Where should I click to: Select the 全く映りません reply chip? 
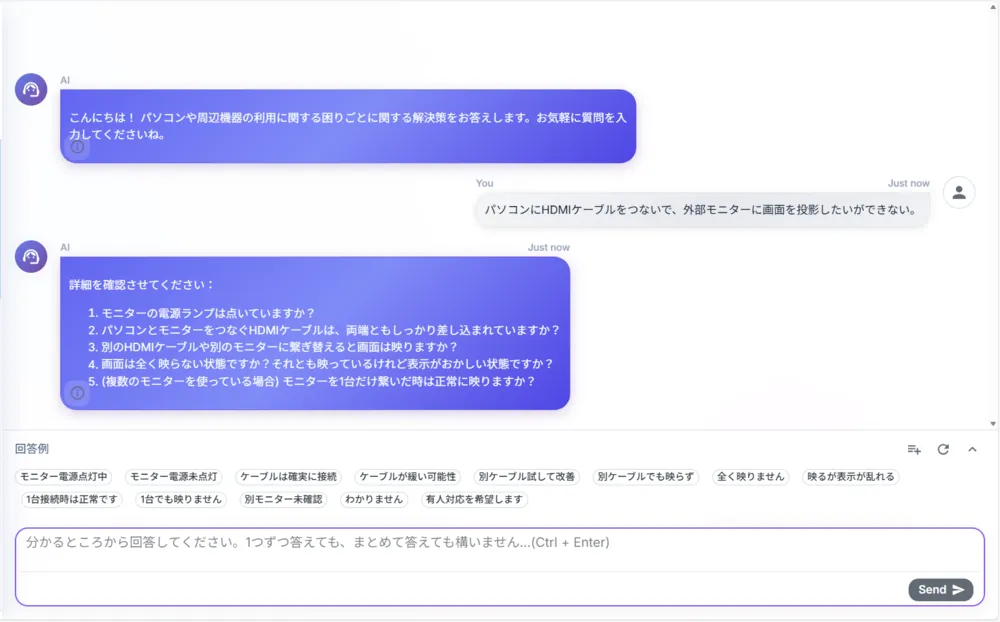(751, 477)
